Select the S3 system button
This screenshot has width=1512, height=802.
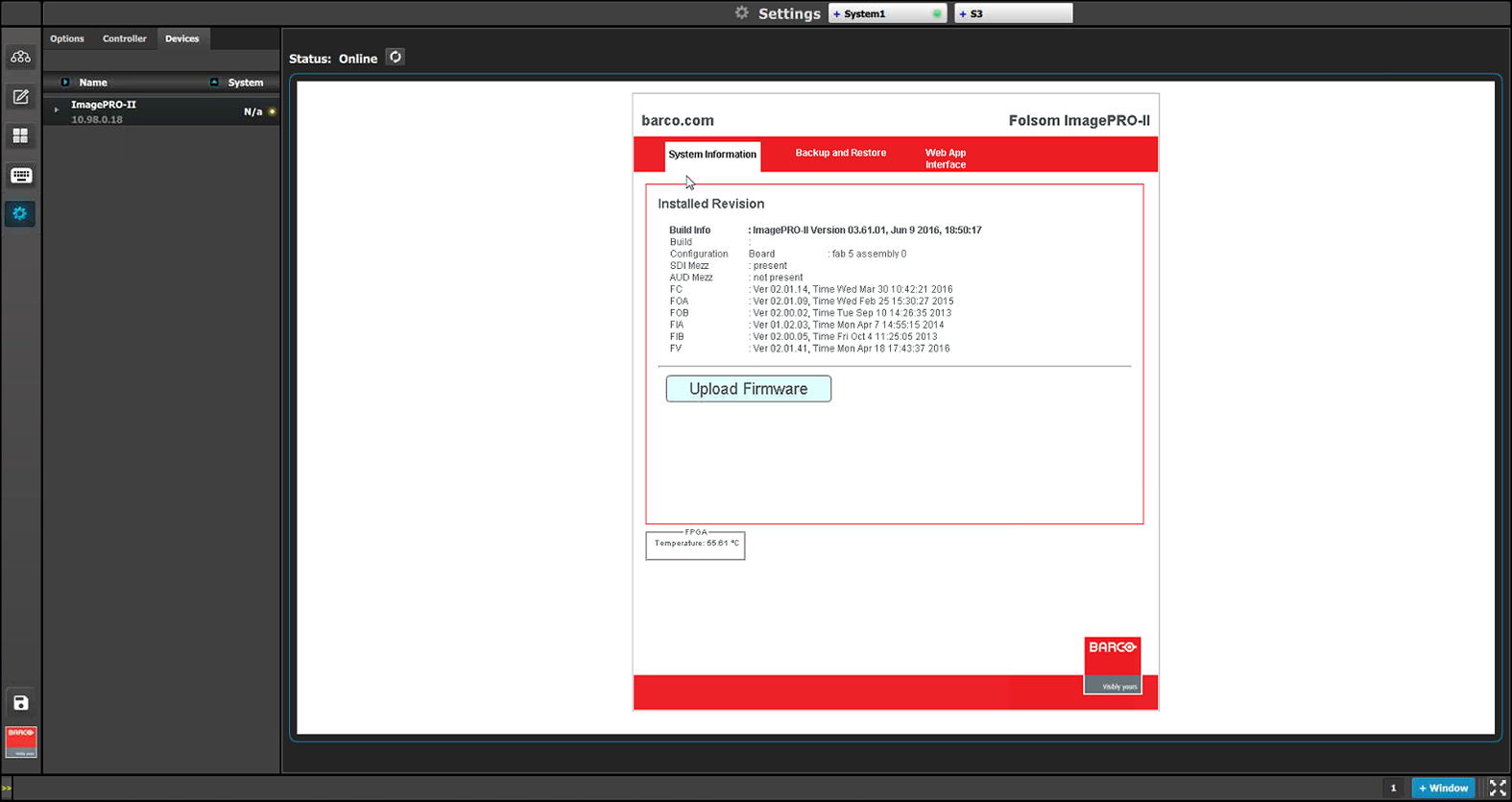[x=1014, y=13]
